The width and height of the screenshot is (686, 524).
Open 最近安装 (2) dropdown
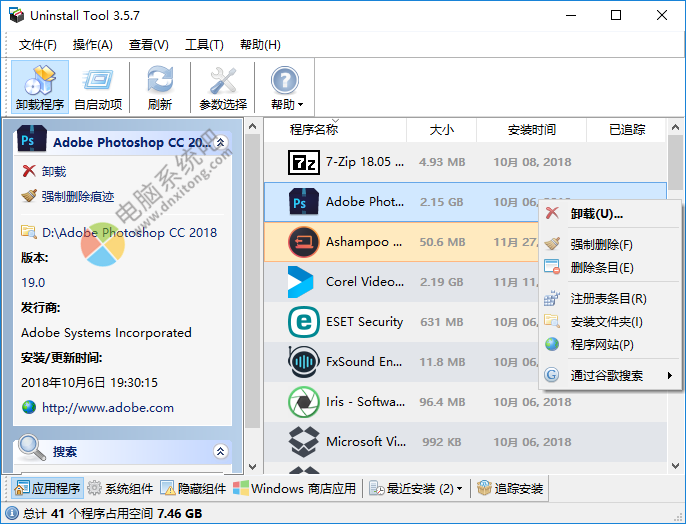[416, 488]
